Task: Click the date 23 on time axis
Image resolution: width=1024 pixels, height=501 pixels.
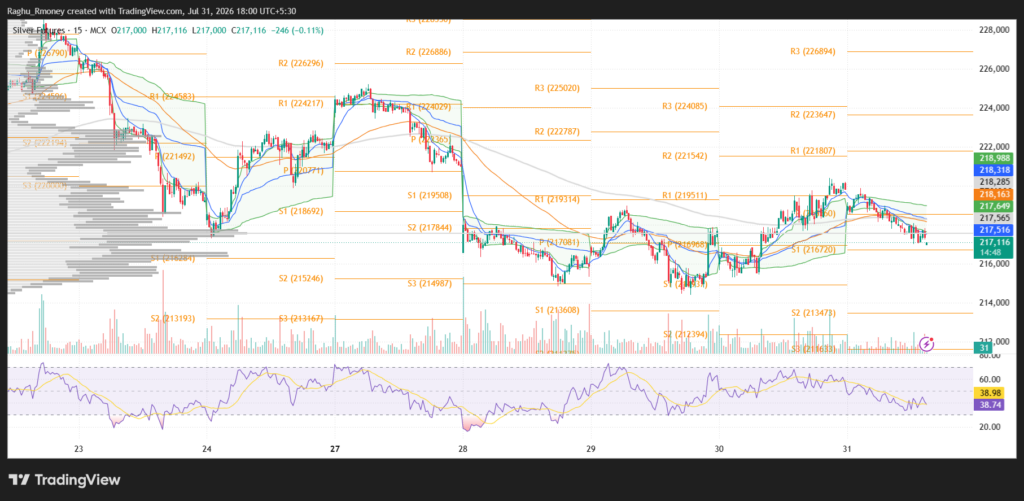Action: 78,449
